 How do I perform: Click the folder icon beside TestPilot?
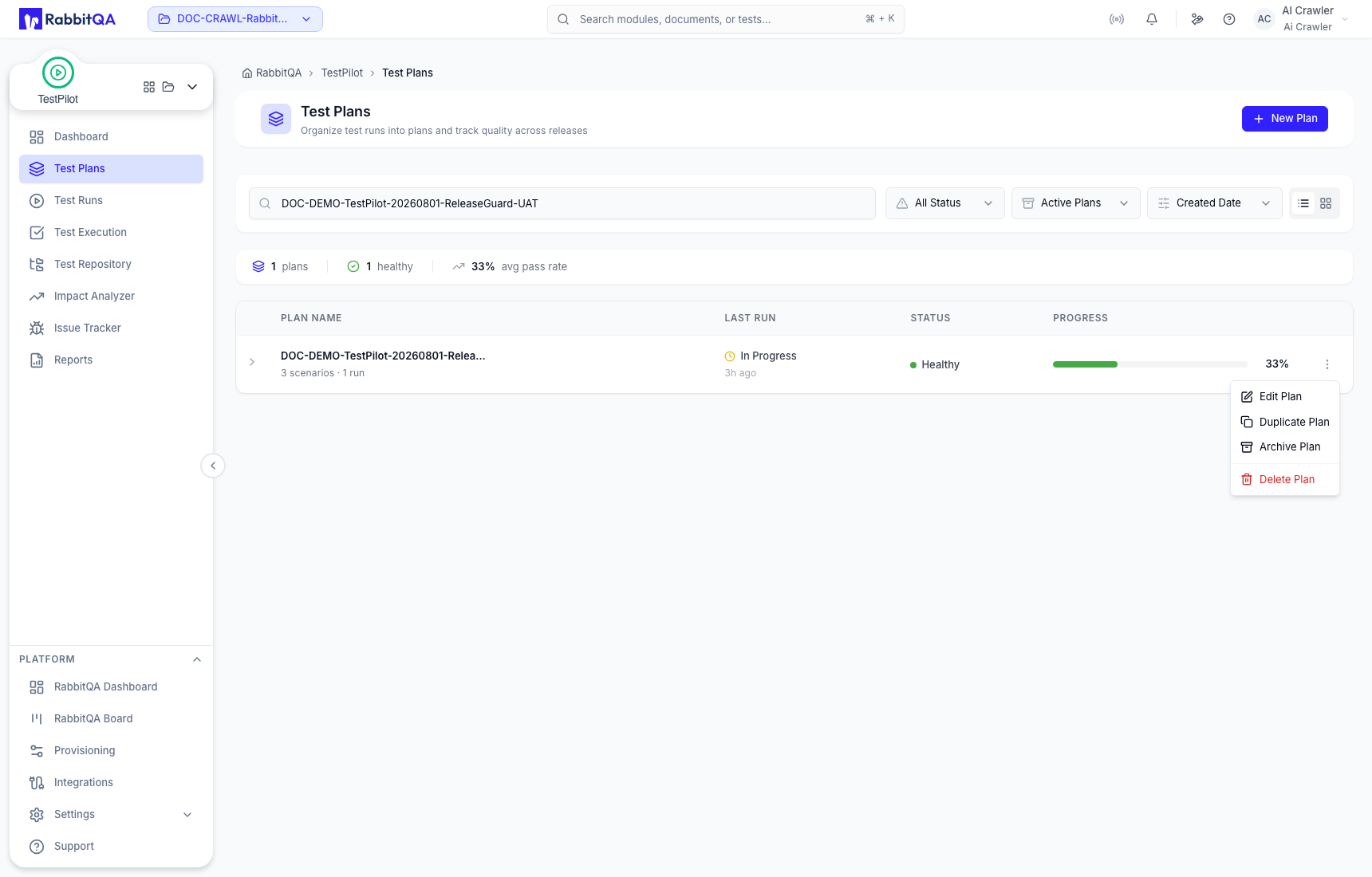pyautogui.click(x=168, y=87)
